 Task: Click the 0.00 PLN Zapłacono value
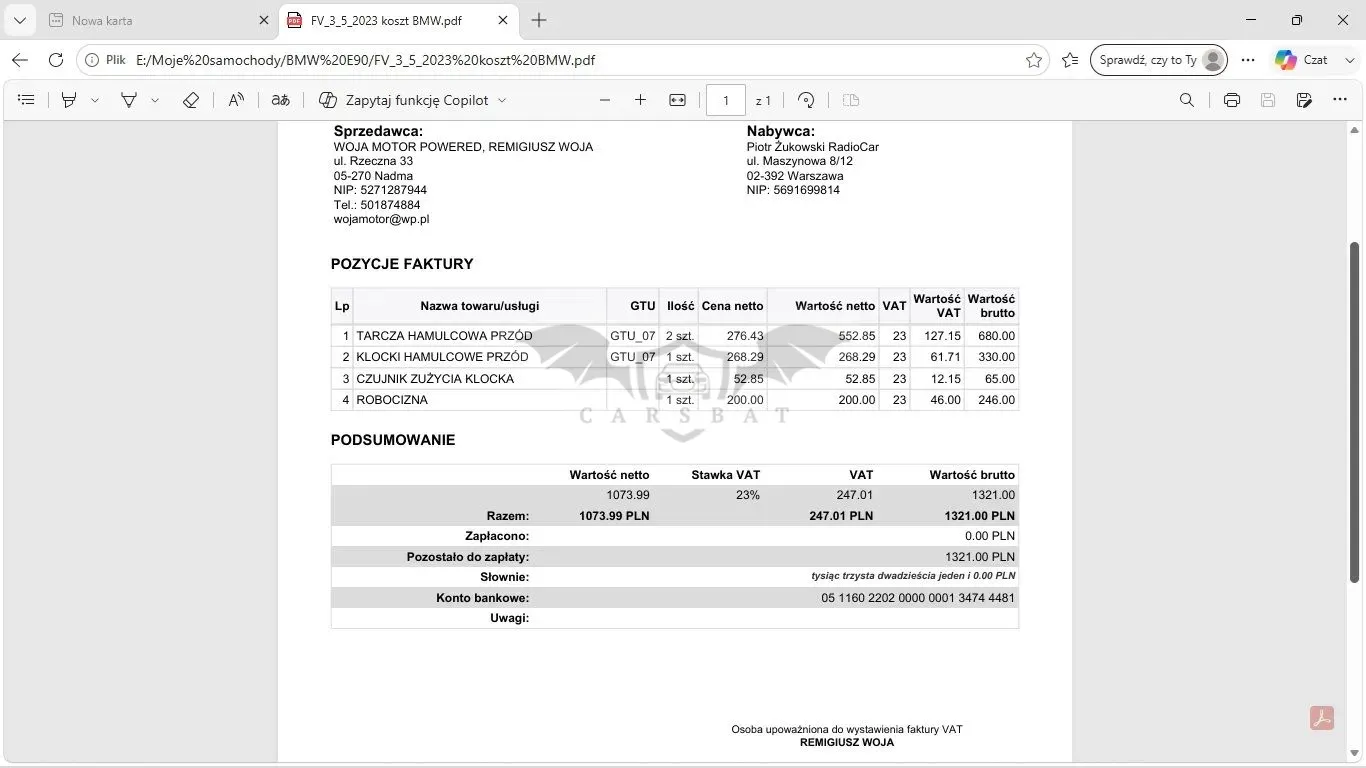click(x=990, y=536)
